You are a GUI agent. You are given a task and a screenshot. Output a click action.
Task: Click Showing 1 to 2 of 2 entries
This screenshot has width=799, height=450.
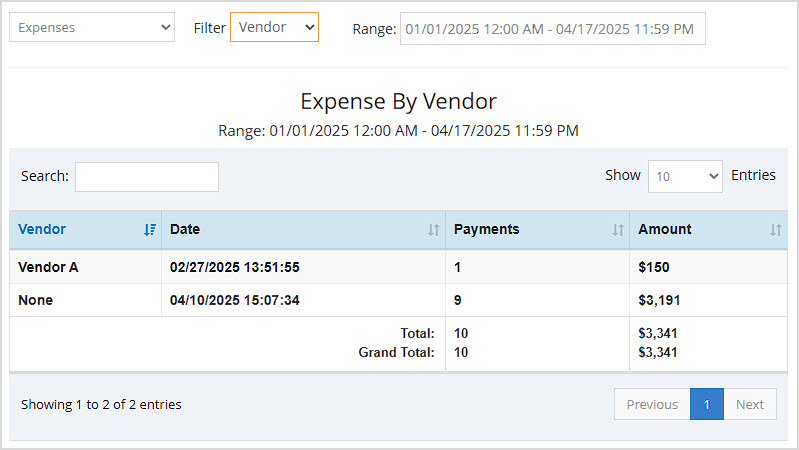pyautogui.click(x=101, y=404)
